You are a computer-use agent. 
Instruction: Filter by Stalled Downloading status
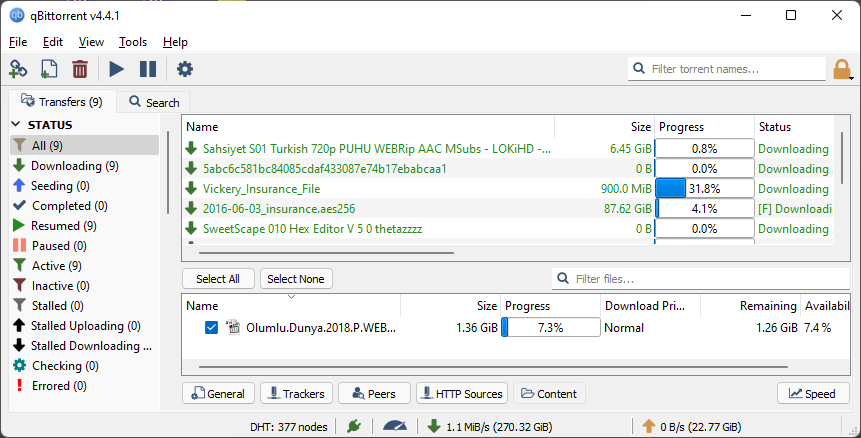click(85, 346)
